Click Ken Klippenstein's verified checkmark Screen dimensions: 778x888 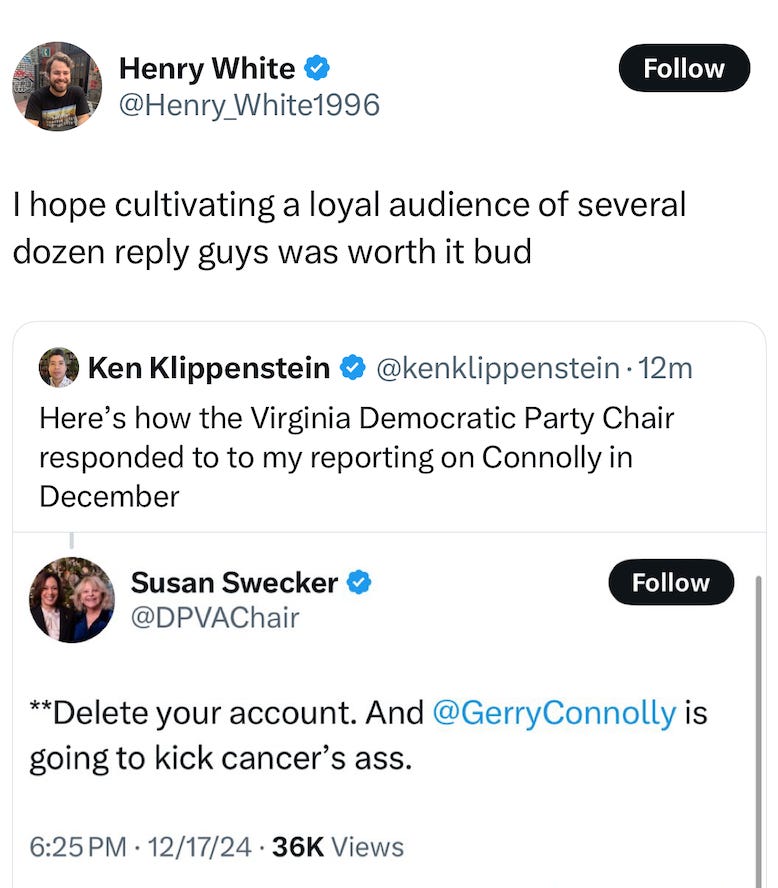point(352,368)
